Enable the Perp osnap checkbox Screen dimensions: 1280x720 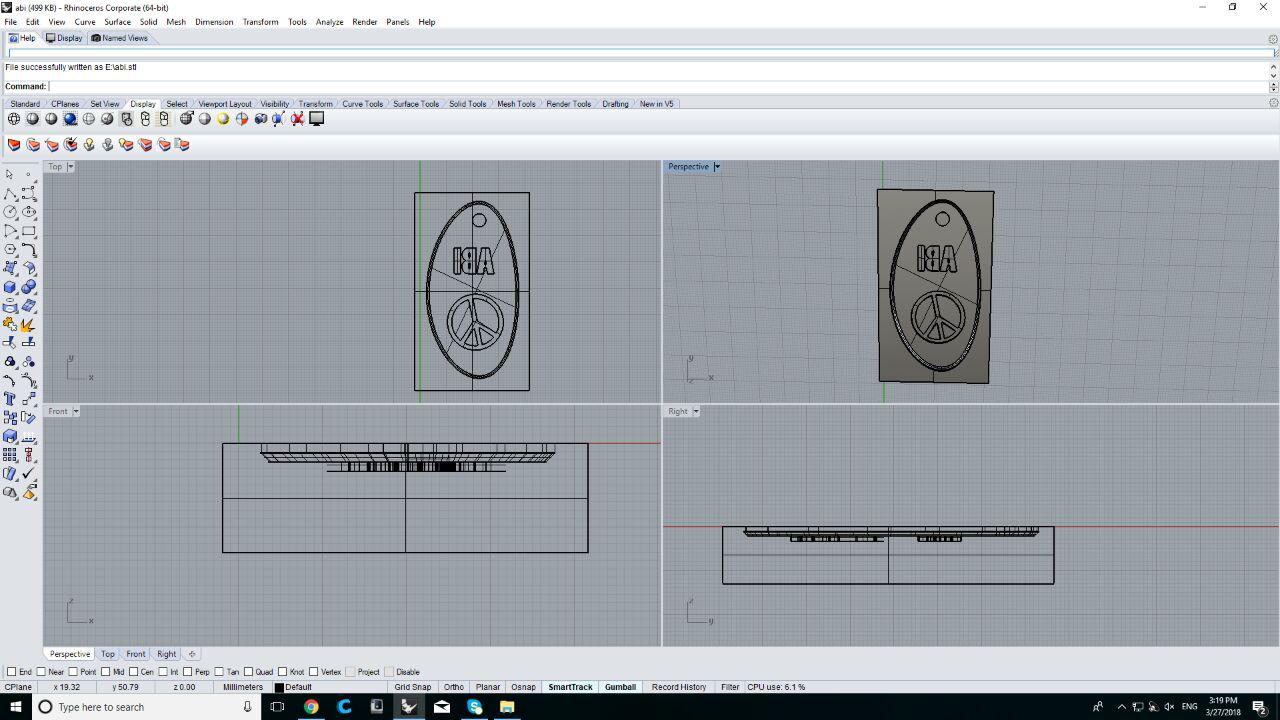(x=188, y=672)
